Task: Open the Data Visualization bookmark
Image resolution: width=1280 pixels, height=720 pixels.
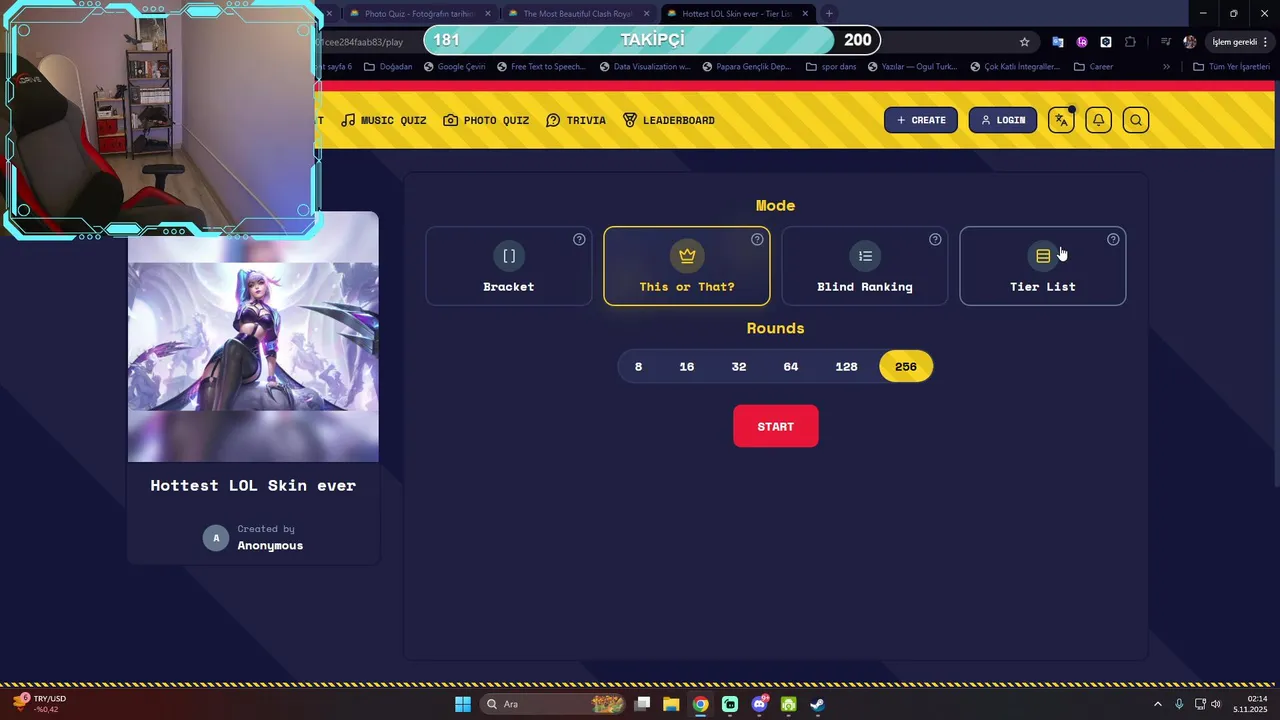Action: point(645,67)
